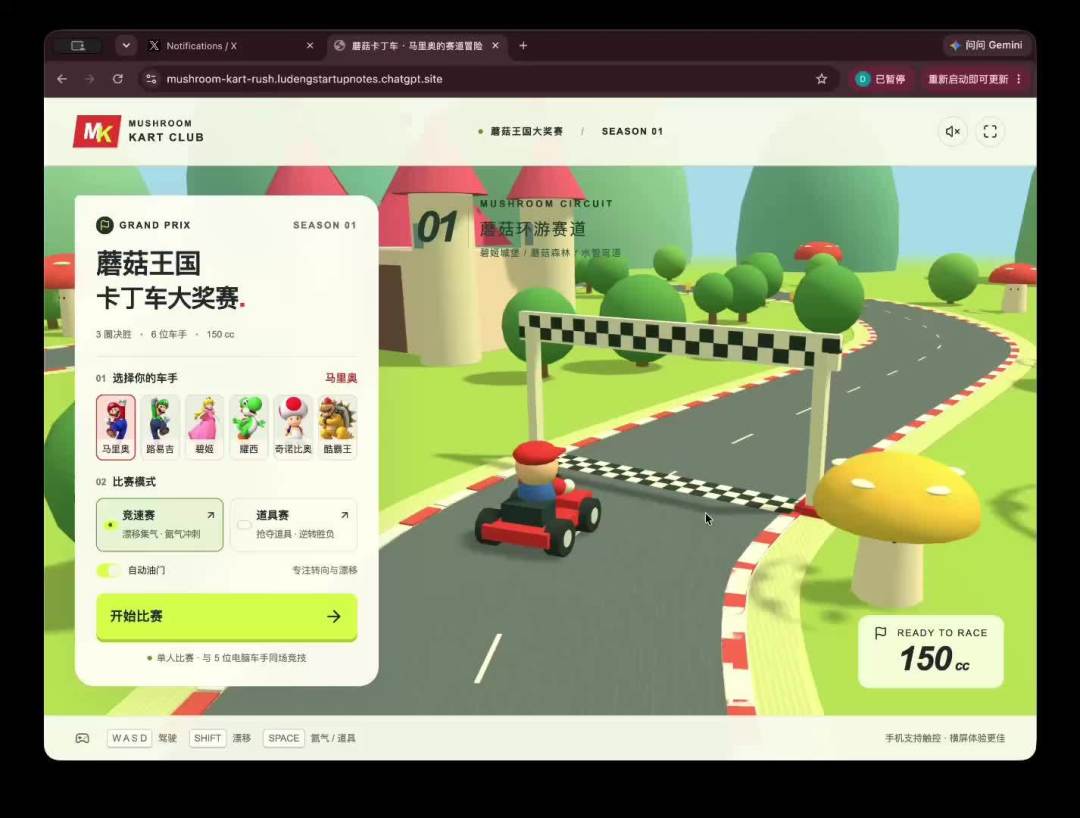Screen dimensions: 1080x818
Task: Open the 已暂停 profile button
Action: 881,79
